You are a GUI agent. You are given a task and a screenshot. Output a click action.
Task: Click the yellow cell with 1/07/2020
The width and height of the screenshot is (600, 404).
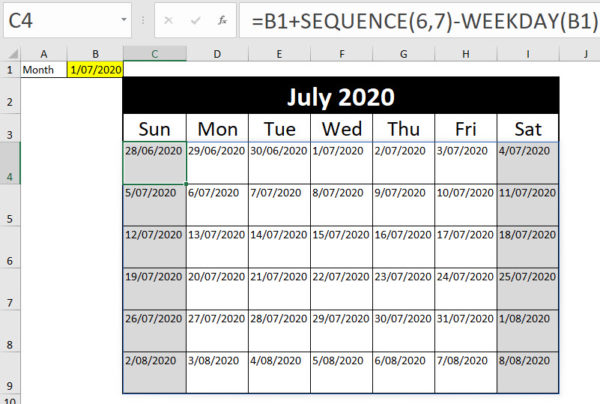click(95, 70)
